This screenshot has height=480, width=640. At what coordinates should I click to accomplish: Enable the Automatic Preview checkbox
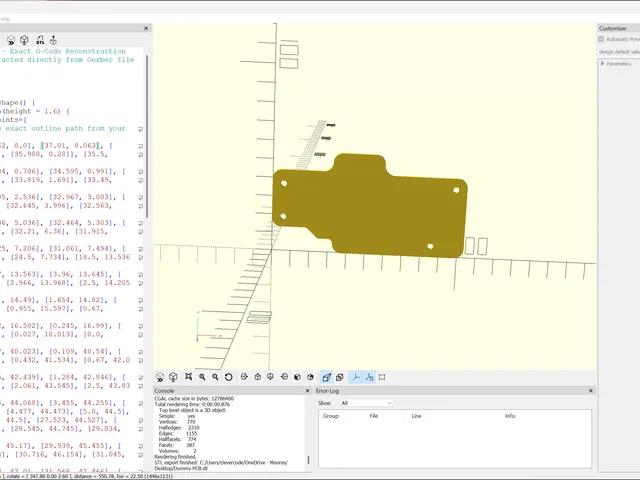coord(601,39)
